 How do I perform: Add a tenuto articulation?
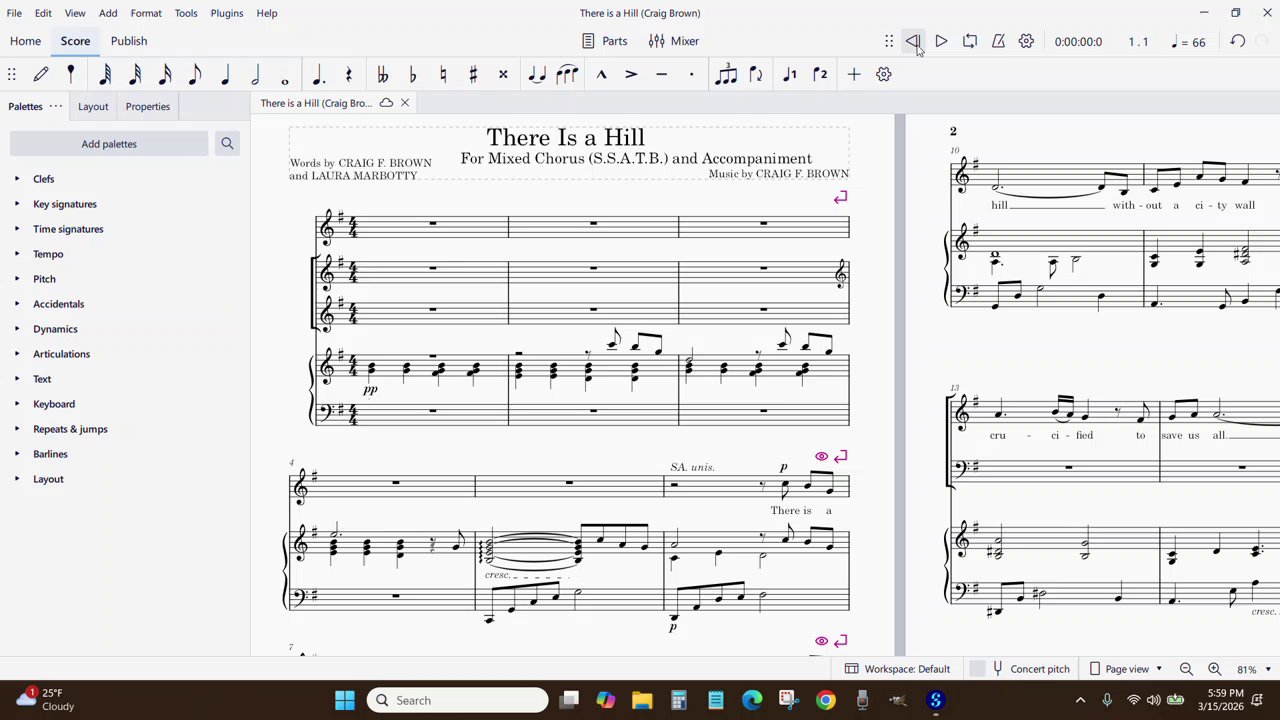pyautogui.click(x=661, y=74)
